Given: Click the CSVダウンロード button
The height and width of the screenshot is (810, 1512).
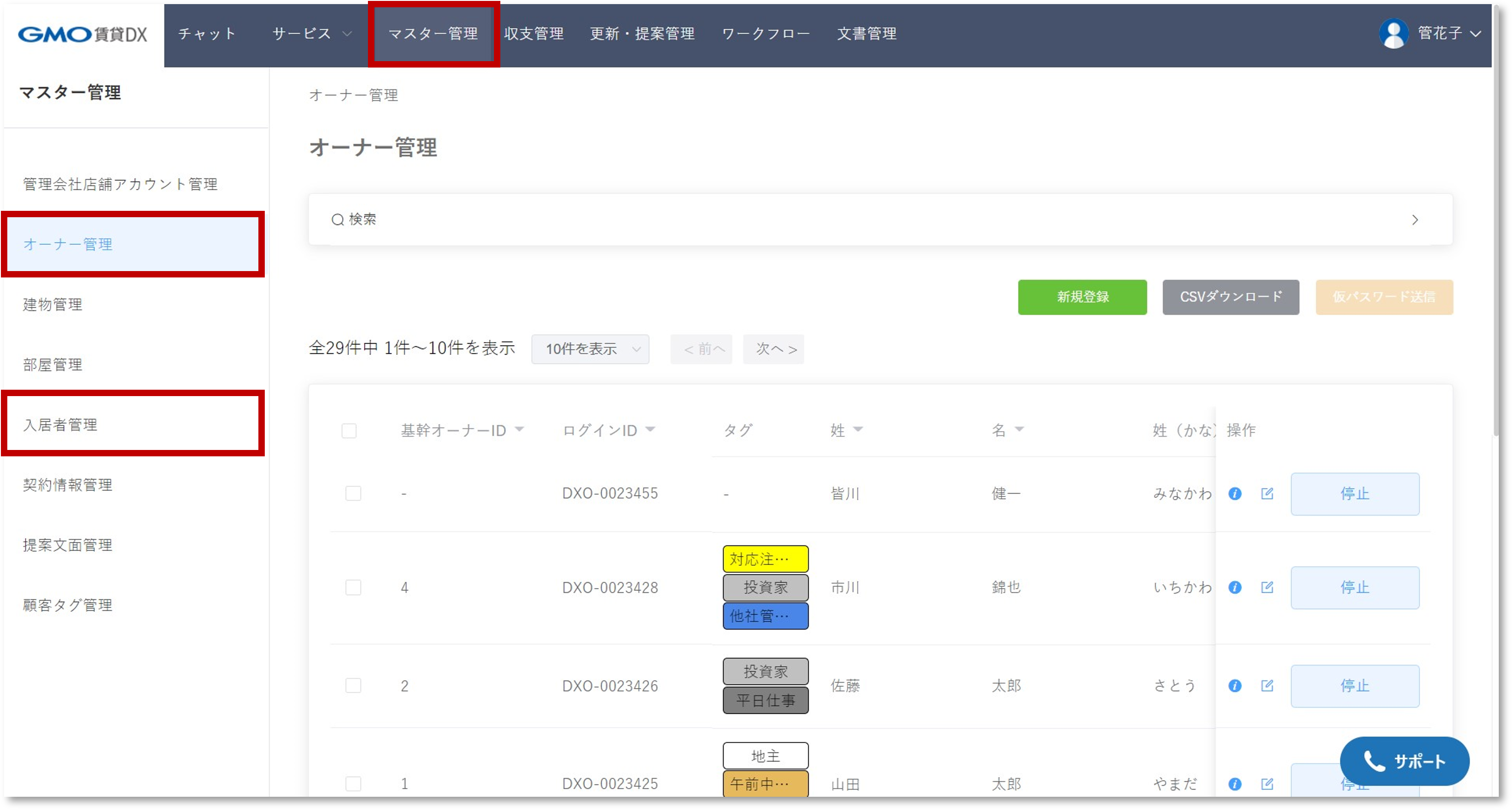Looking at the screenshot, I should (1230, 297).
